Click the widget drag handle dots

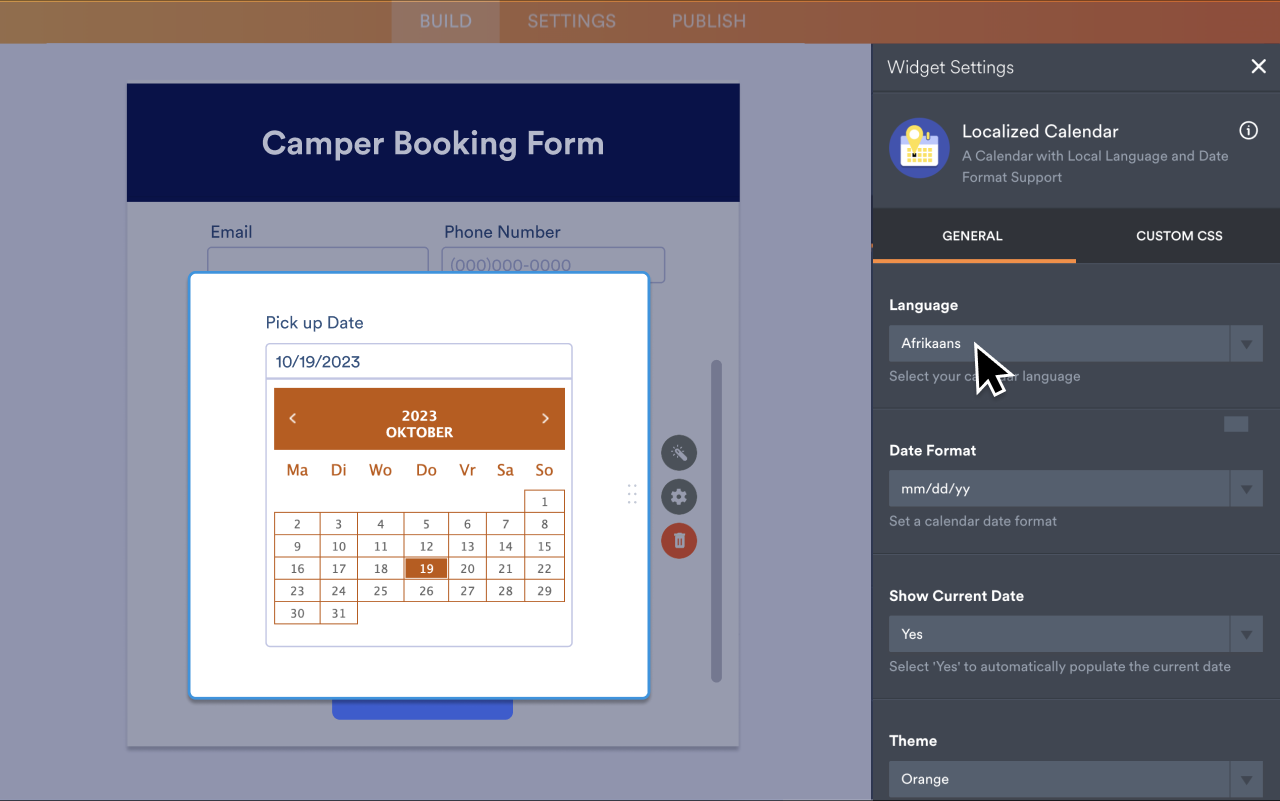point(631,493)
